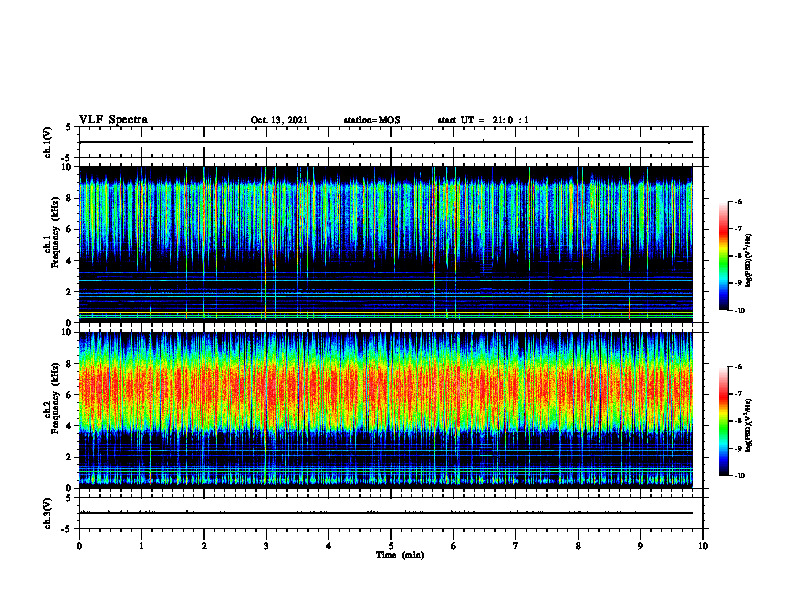Click time axis tick label "9"
Image resolution: width=792 pixels, height=612 pixels.
pos(640,546)
